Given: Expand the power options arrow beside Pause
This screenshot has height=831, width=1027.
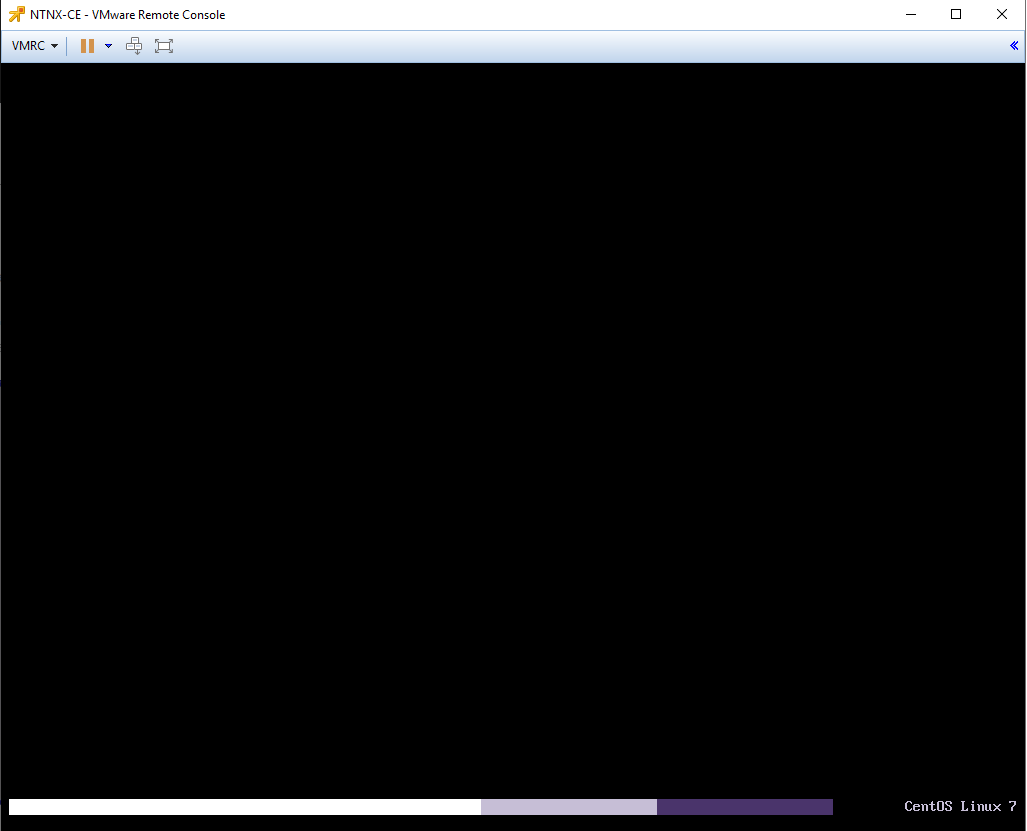Looking at the screenshot, I should tap(108, 46).
